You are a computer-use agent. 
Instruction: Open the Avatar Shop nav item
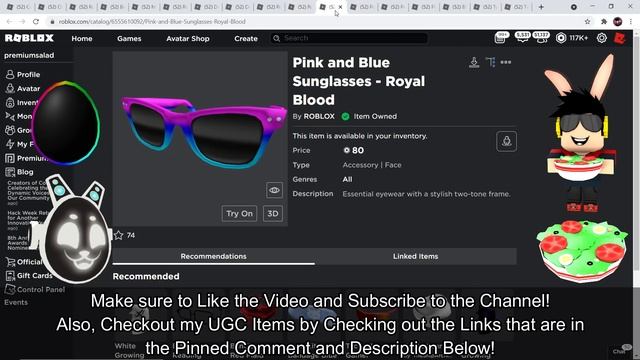click(x=188, y=38)
